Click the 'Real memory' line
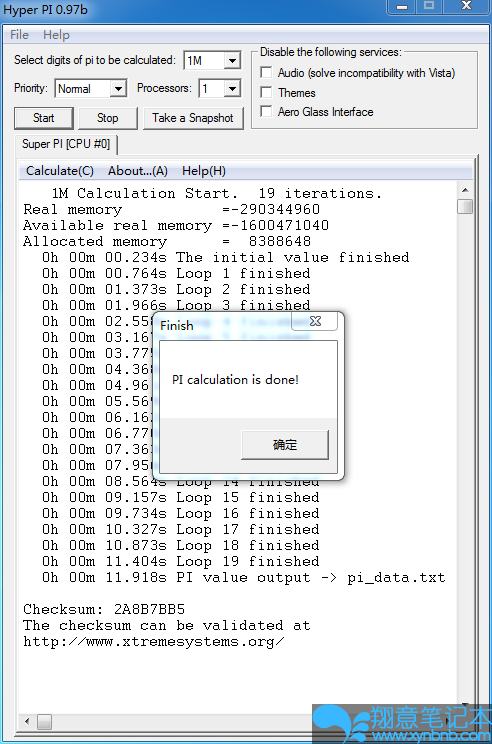492x744 pixels. pos(171,209)
